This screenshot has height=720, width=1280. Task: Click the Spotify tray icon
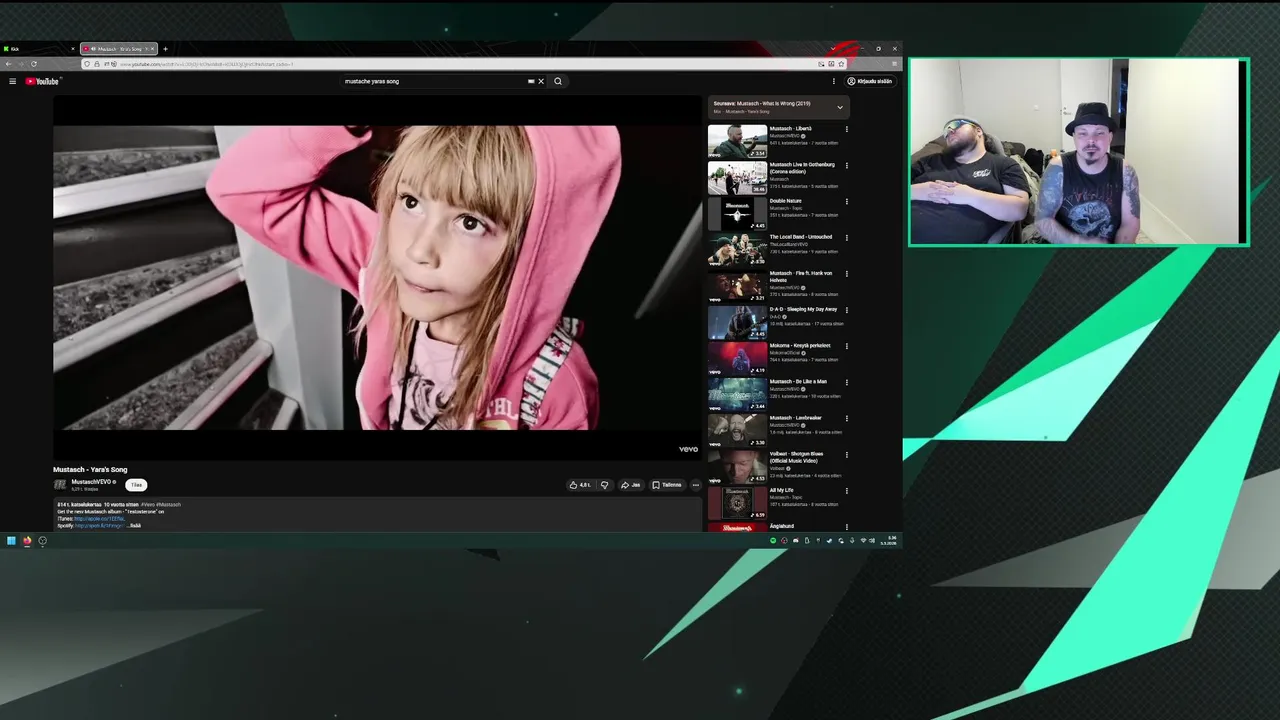[x=772, y=541]
